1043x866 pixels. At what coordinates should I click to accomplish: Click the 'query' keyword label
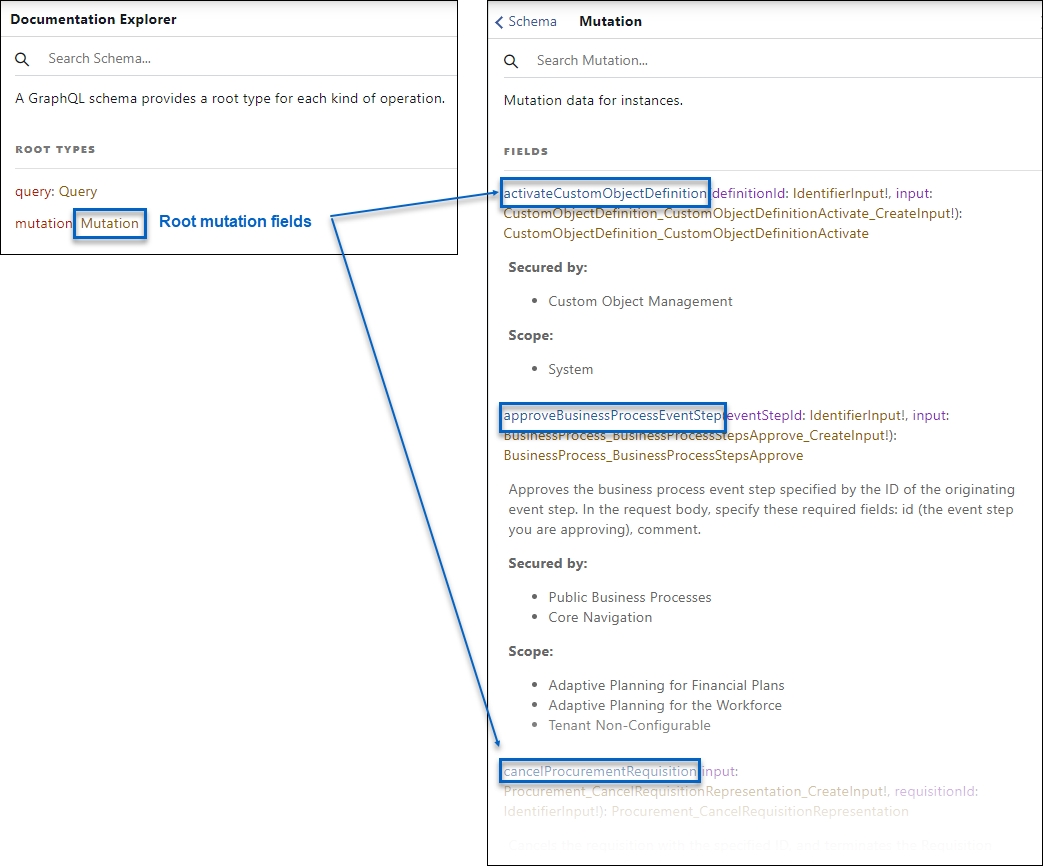pyautogui.click(x=33, y=192)
